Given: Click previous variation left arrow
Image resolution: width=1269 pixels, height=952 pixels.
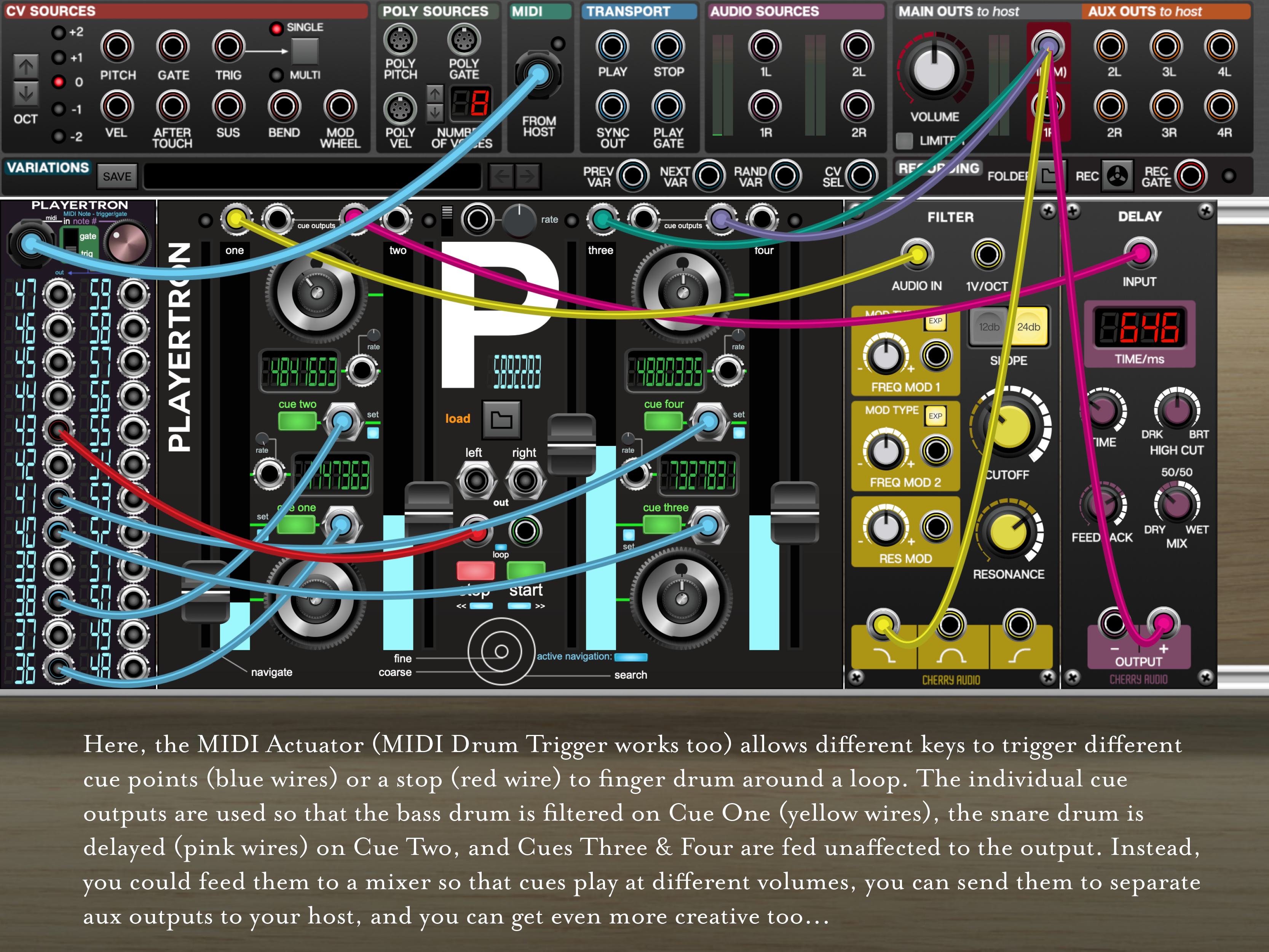Looking at the screenshot, I should click(x=501, y=176).
